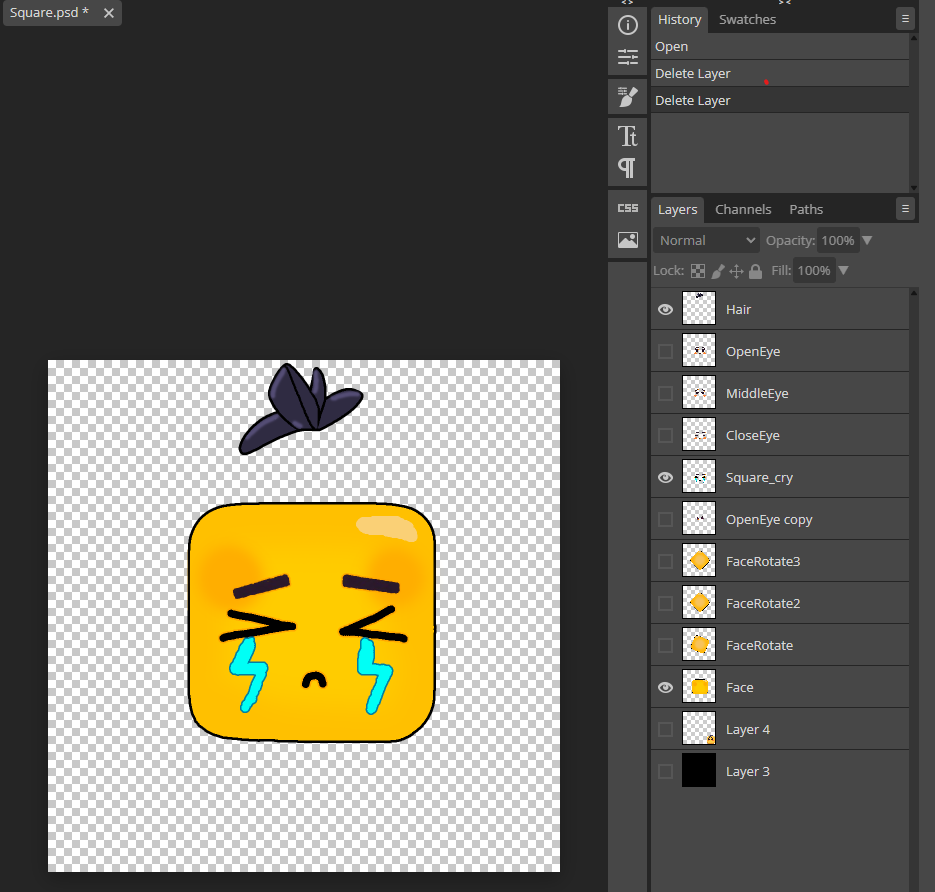Image resolution: width=935 pixels, height=892 pixels.
Task: Switch to the History tab
Action: (x=679, y=20)
